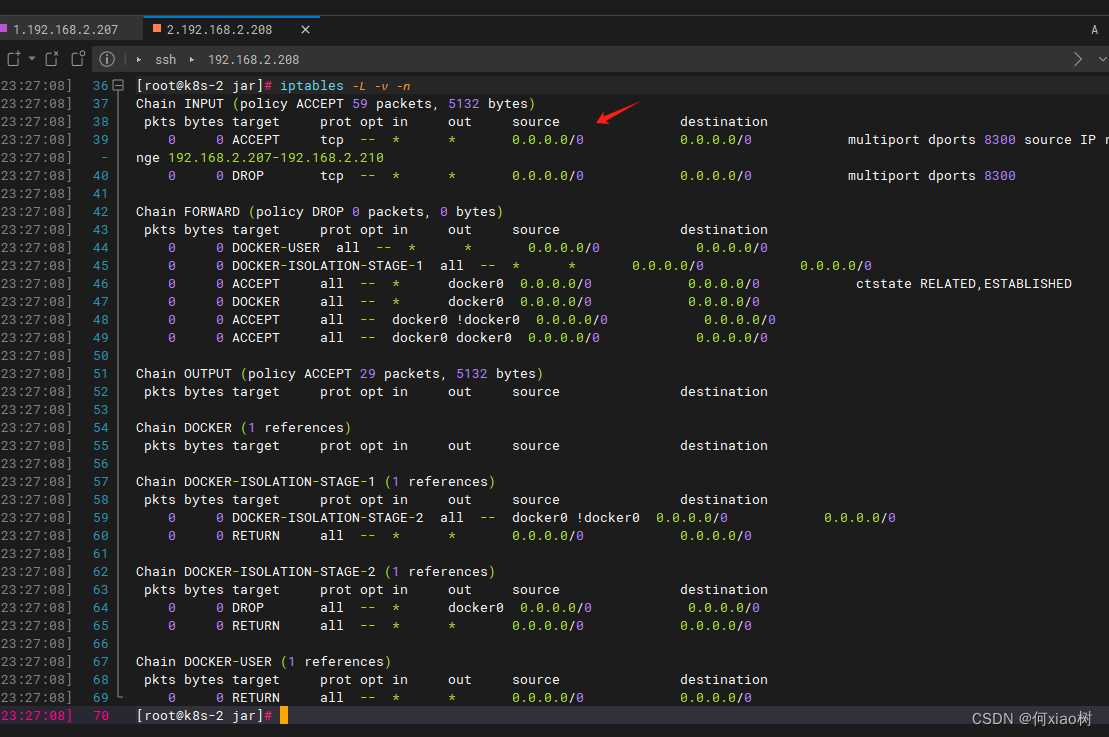Click the RETURN target on line 69

coord(256,697)
